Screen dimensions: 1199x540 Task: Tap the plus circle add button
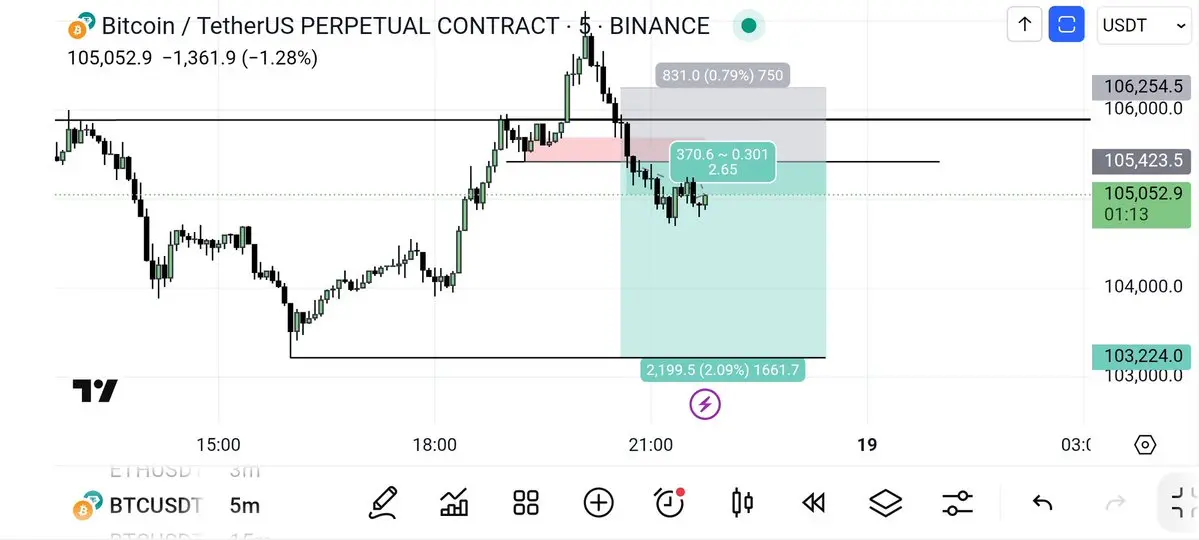pos(598,503)
